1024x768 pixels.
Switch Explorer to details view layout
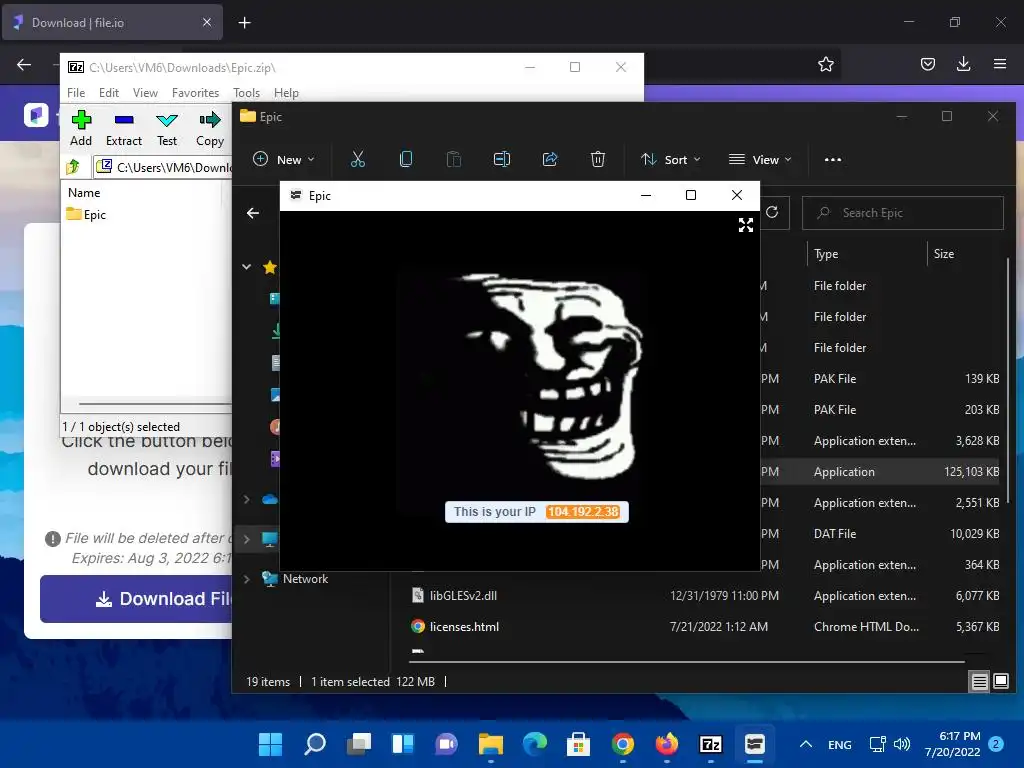point(980,682)
